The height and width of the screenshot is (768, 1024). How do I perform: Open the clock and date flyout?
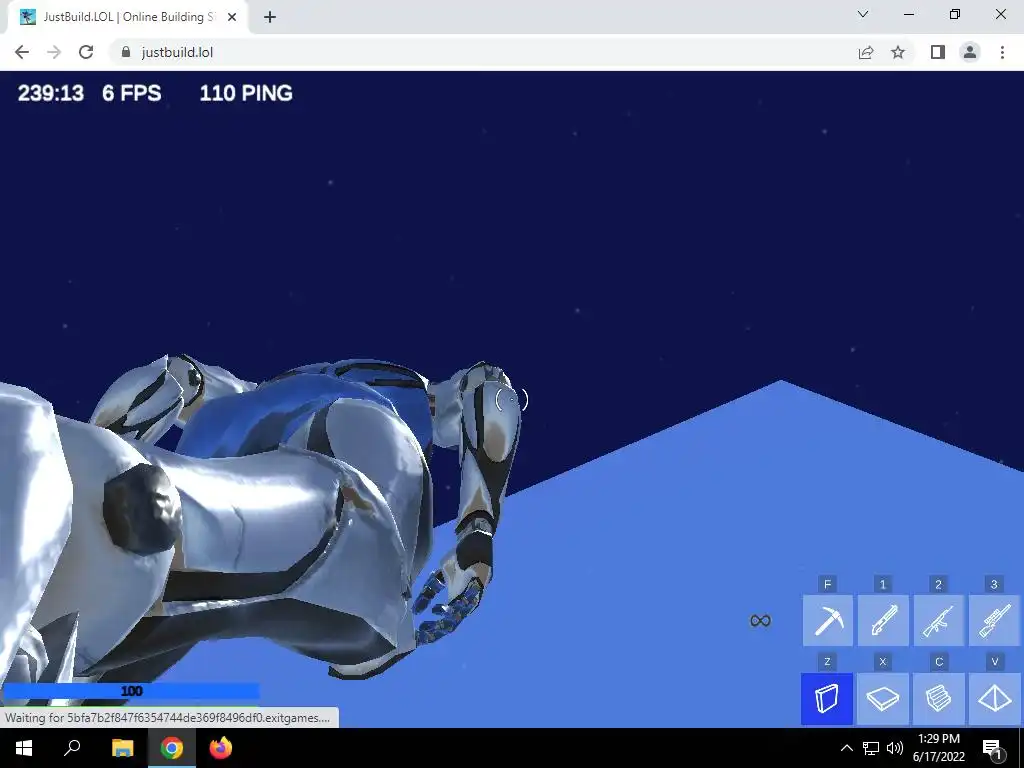[938, 748]
